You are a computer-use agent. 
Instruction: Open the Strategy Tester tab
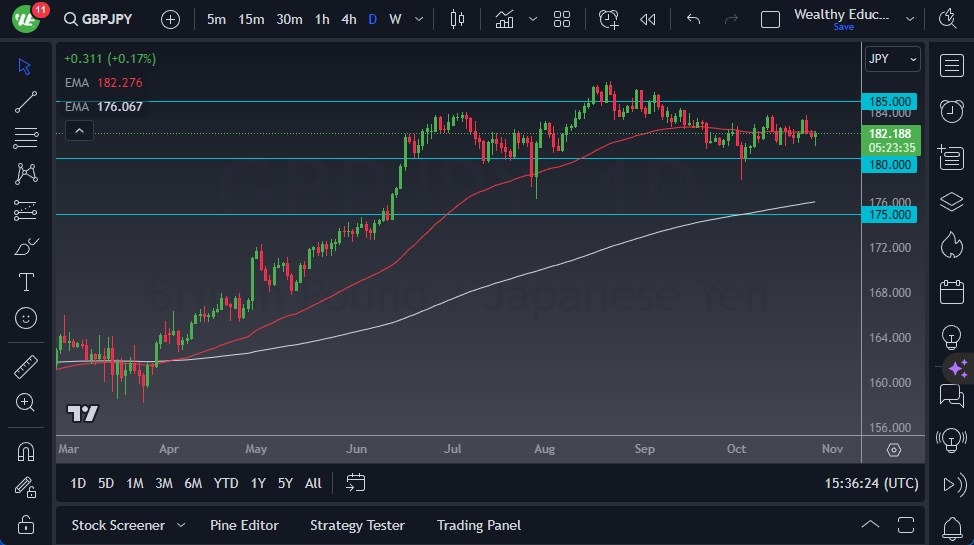click(357, 525)
